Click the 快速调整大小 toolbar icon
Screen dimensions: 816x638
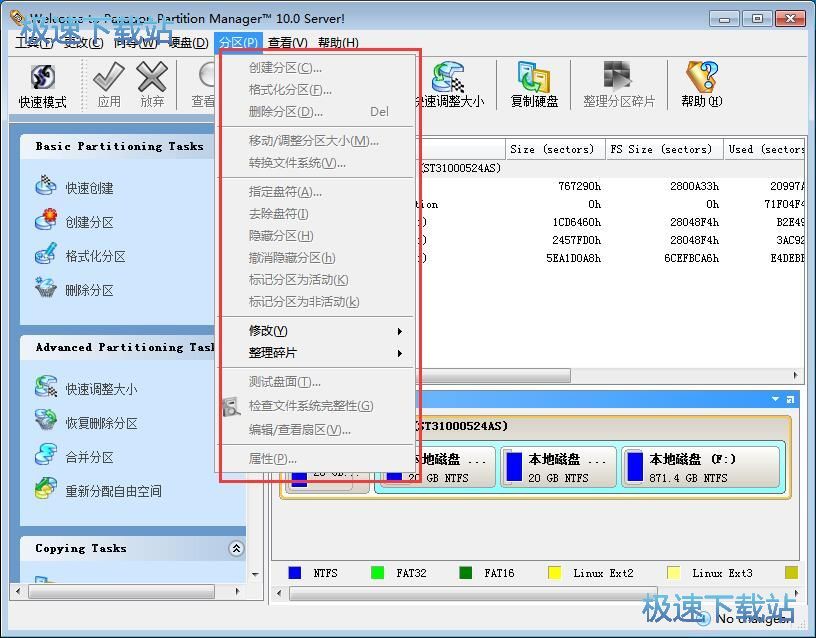pyautogui.click(x=448, y=77)
